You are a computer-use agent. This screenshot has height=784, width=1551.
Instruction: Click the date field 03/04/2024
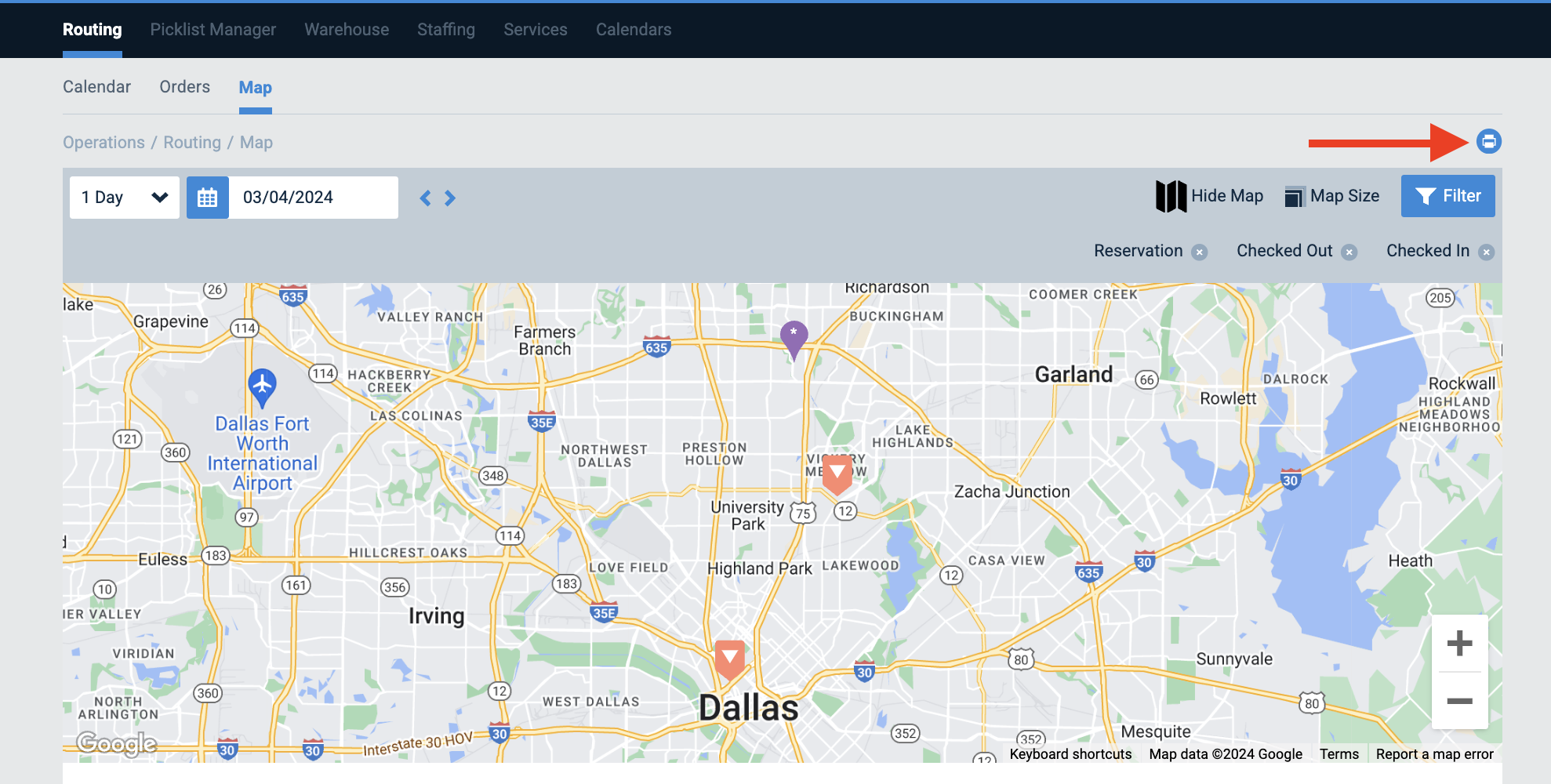coord(314,198)
